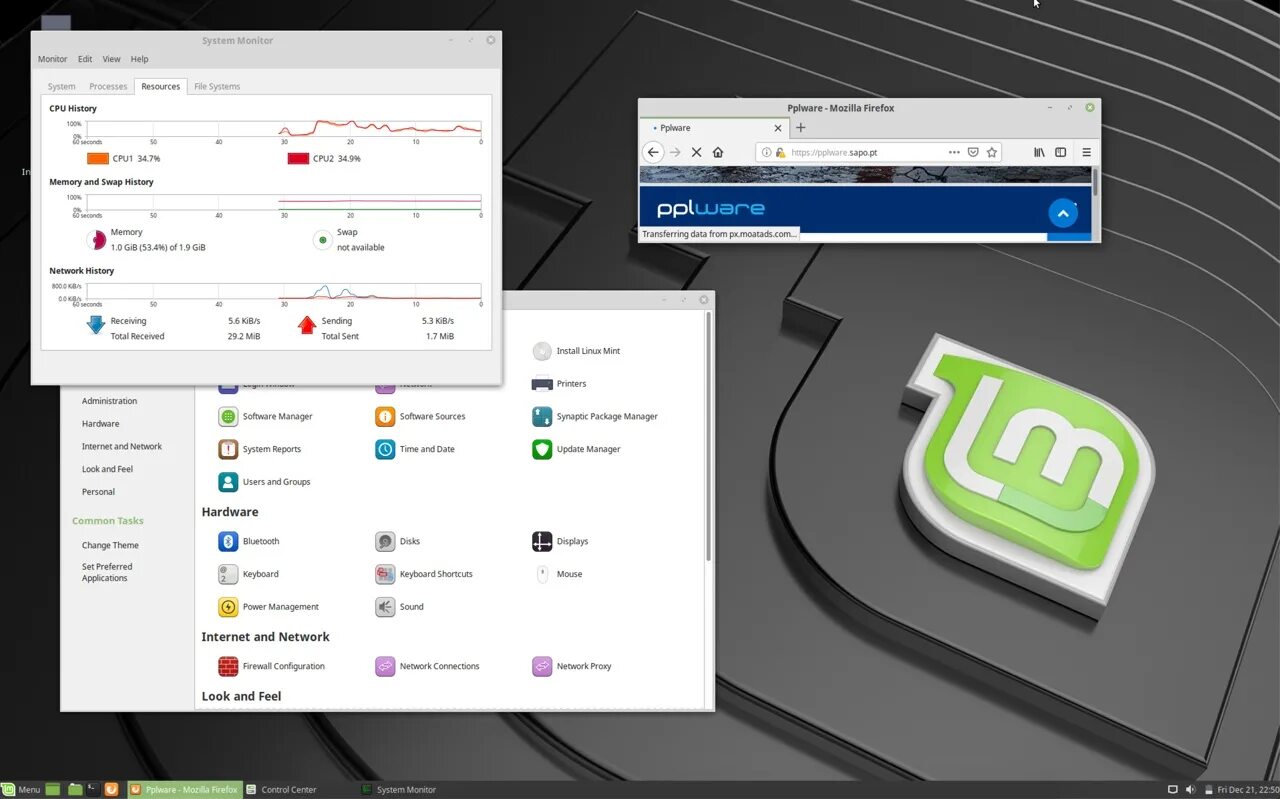This screenshot has width=1280, height=799.
Task: Open Users and Groups
Action: pyautogui.click(x=264, y=482)
